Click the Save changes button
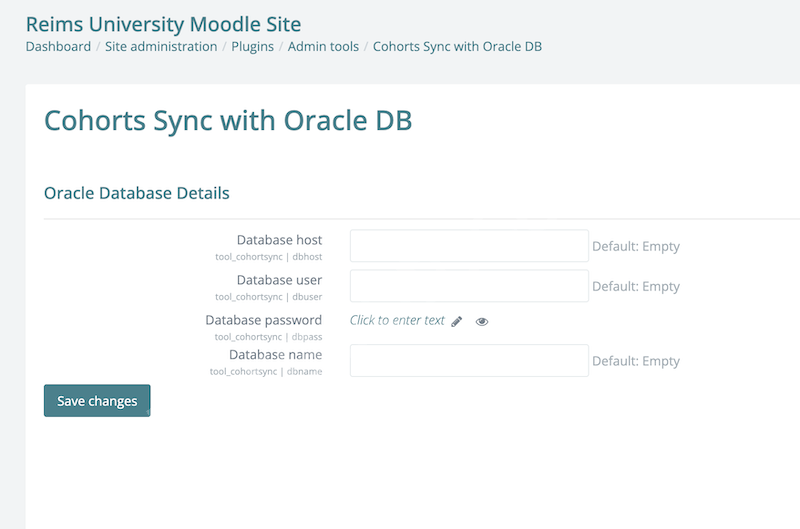800x529 pixels. click(x=97, y=400)
